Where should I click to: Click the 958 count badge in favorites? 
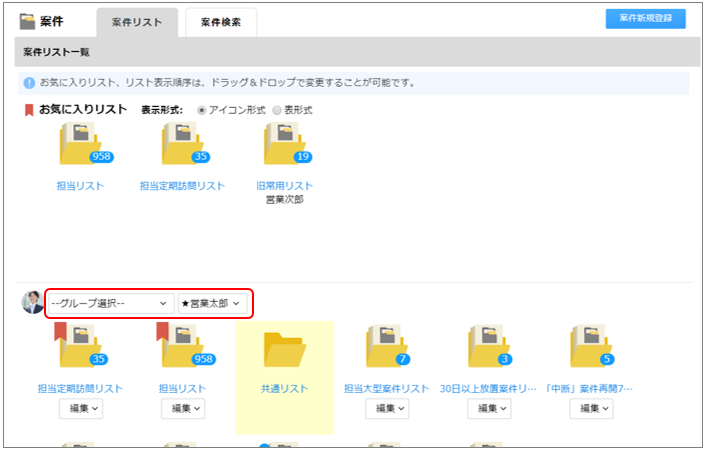tap(102, 156)
